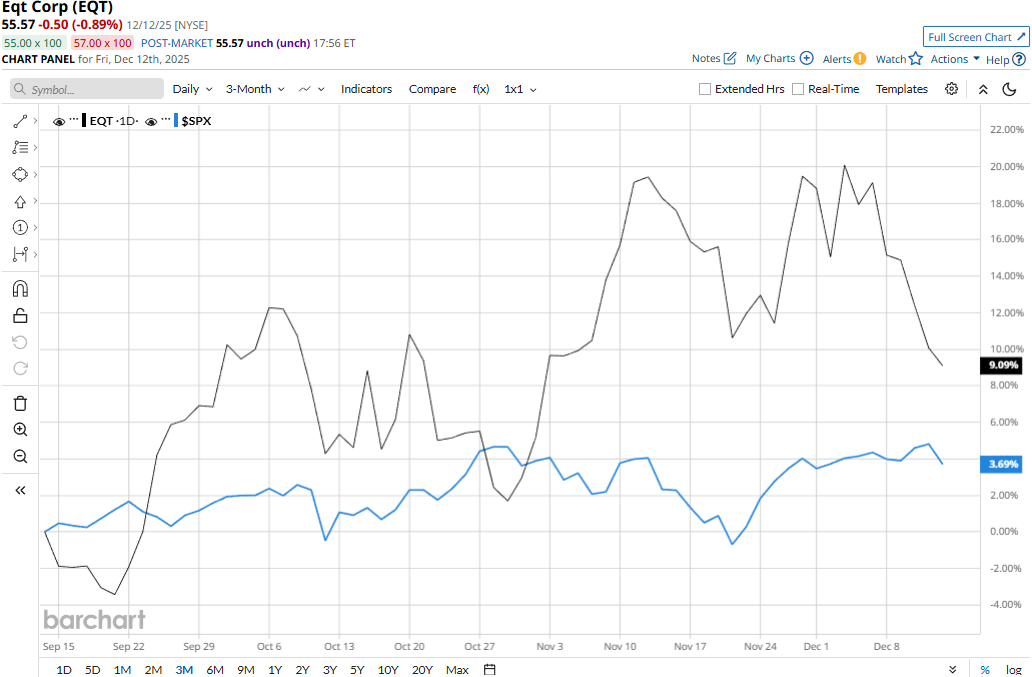
Task: Click the 3.69% SPX price label
Action: point(1002,464)
